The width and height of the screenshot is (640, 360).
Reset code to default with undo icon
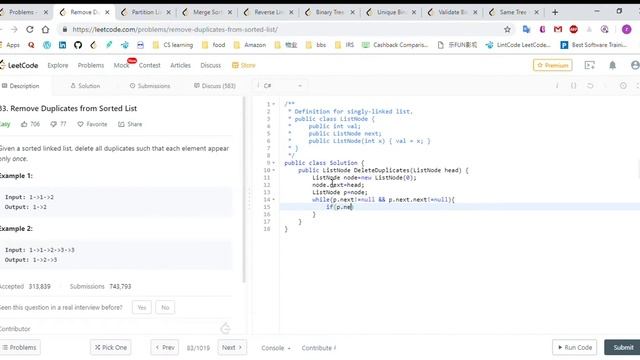click(590, 86)
